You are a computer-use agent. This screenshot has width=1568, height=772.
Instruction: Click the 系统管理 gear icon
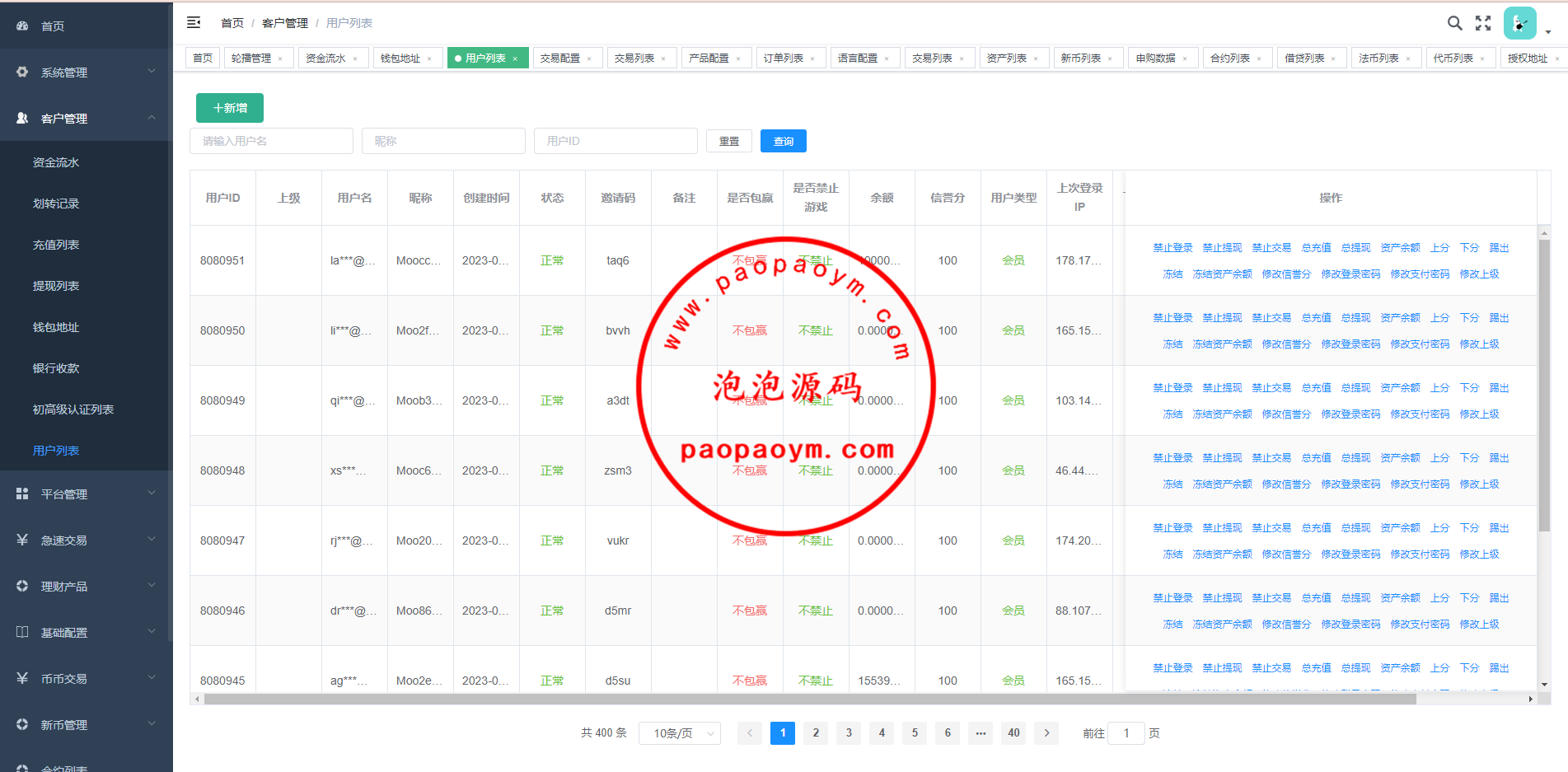22,73
